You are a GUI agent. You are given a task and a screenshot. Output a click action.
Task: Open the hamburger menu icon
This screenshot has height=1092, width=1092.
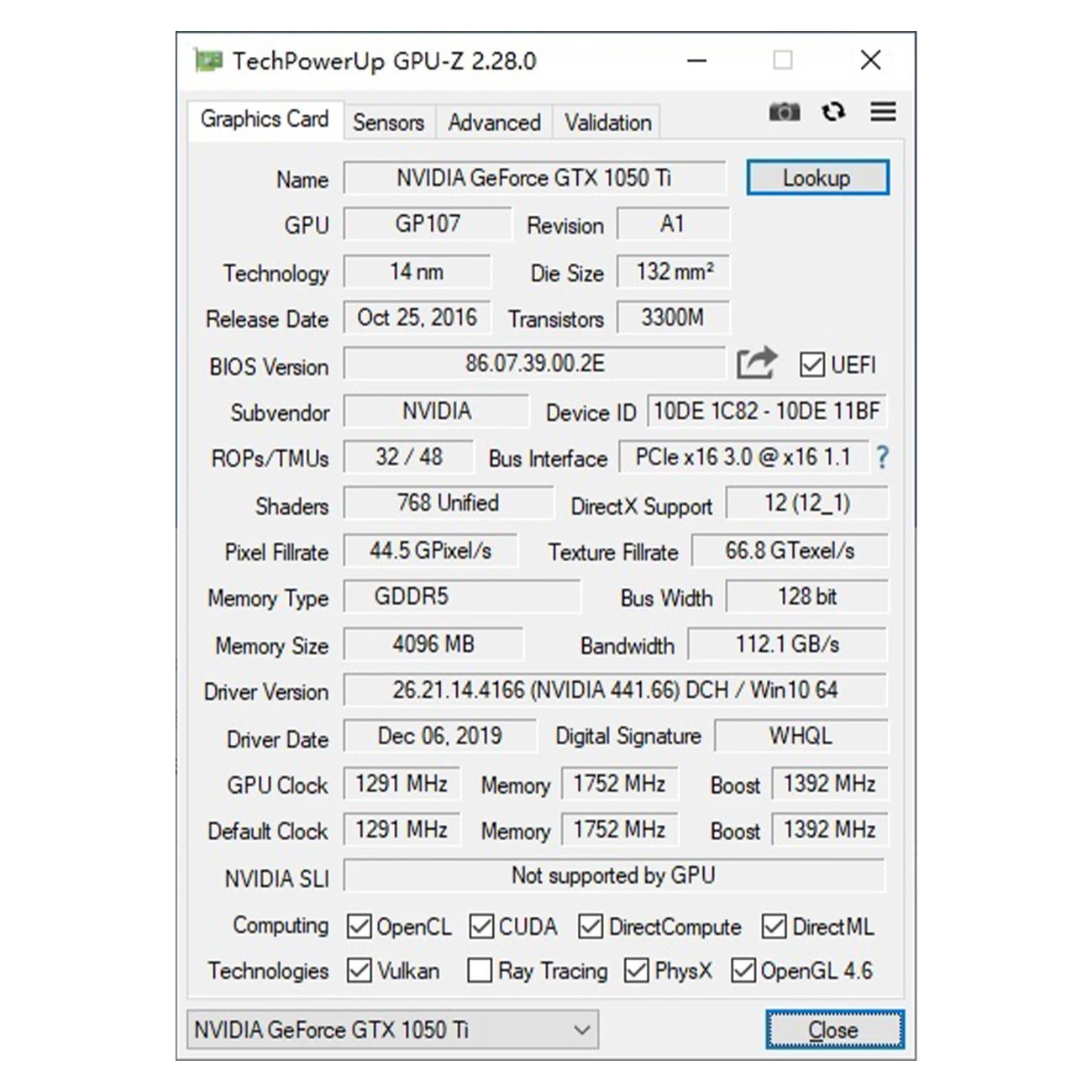click(883, 112)
